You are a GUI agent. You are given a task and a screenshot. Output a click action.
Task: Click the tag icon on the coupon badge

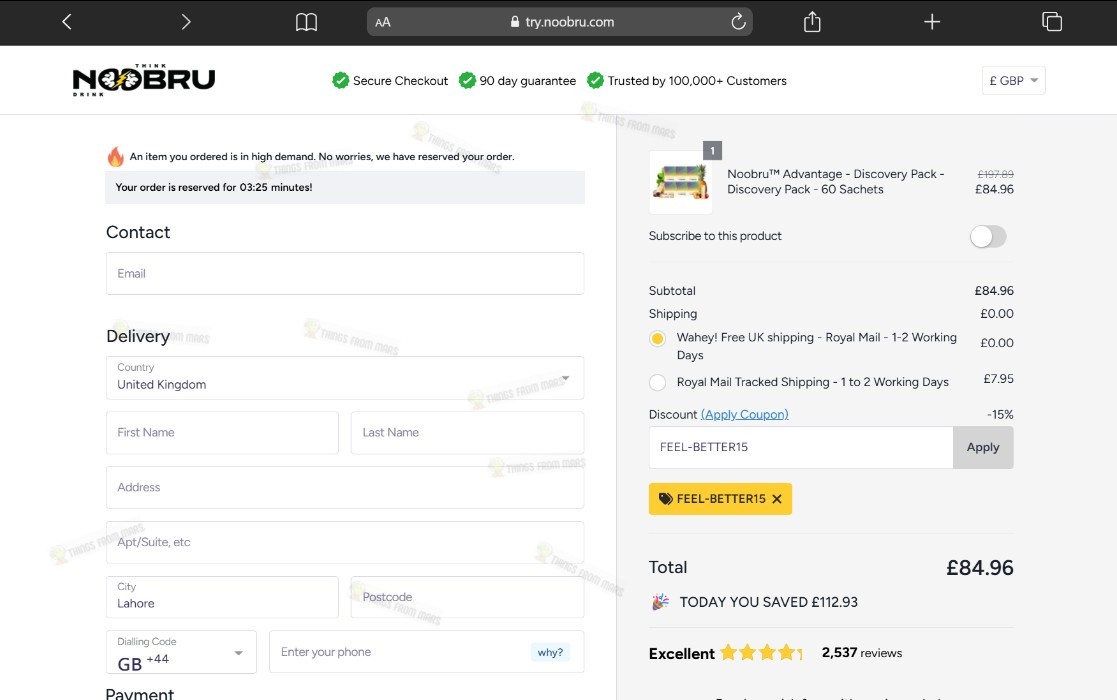pos(665,499)
